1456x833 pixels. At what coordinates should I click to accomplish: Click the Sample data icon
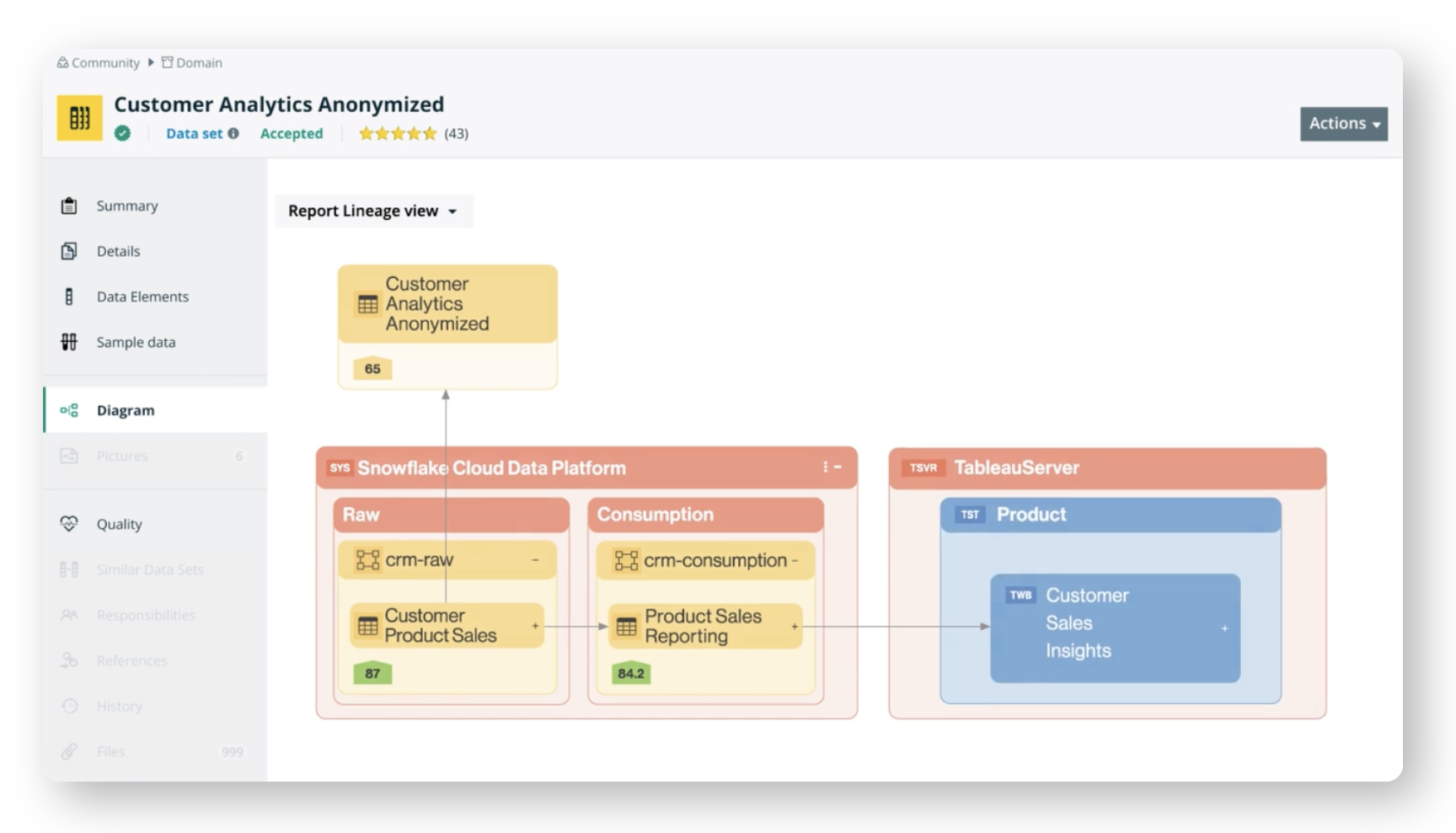point(69,342)
